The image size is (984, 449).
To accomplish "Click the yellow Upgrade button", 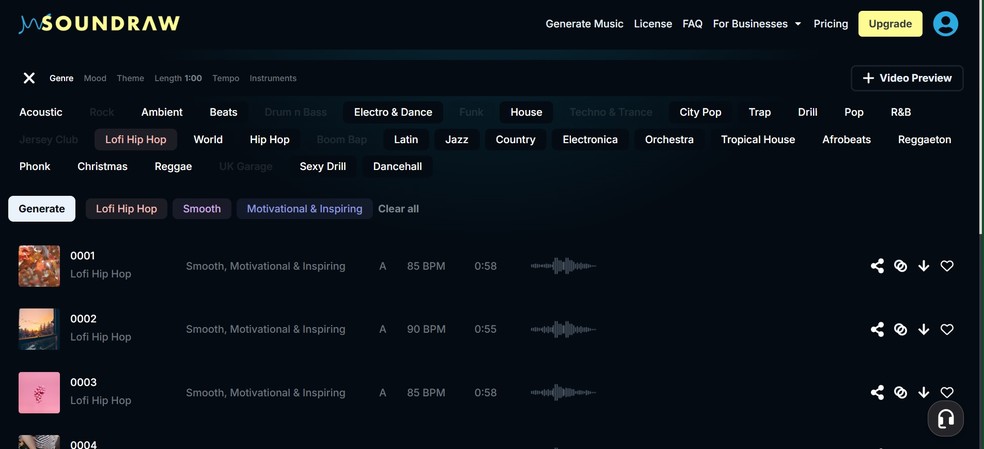I will click(890, 24).
